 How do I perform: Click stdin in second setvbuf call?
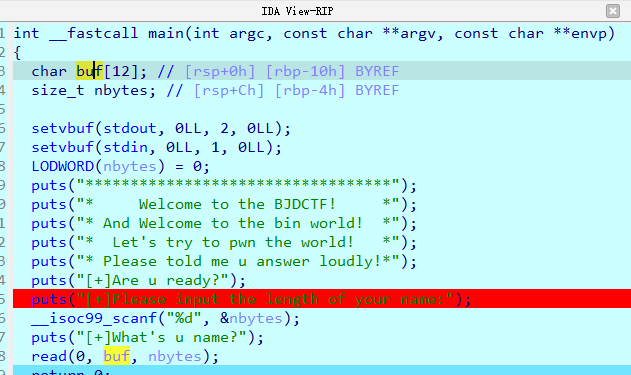pyautogui.click(x=125, y=147)
